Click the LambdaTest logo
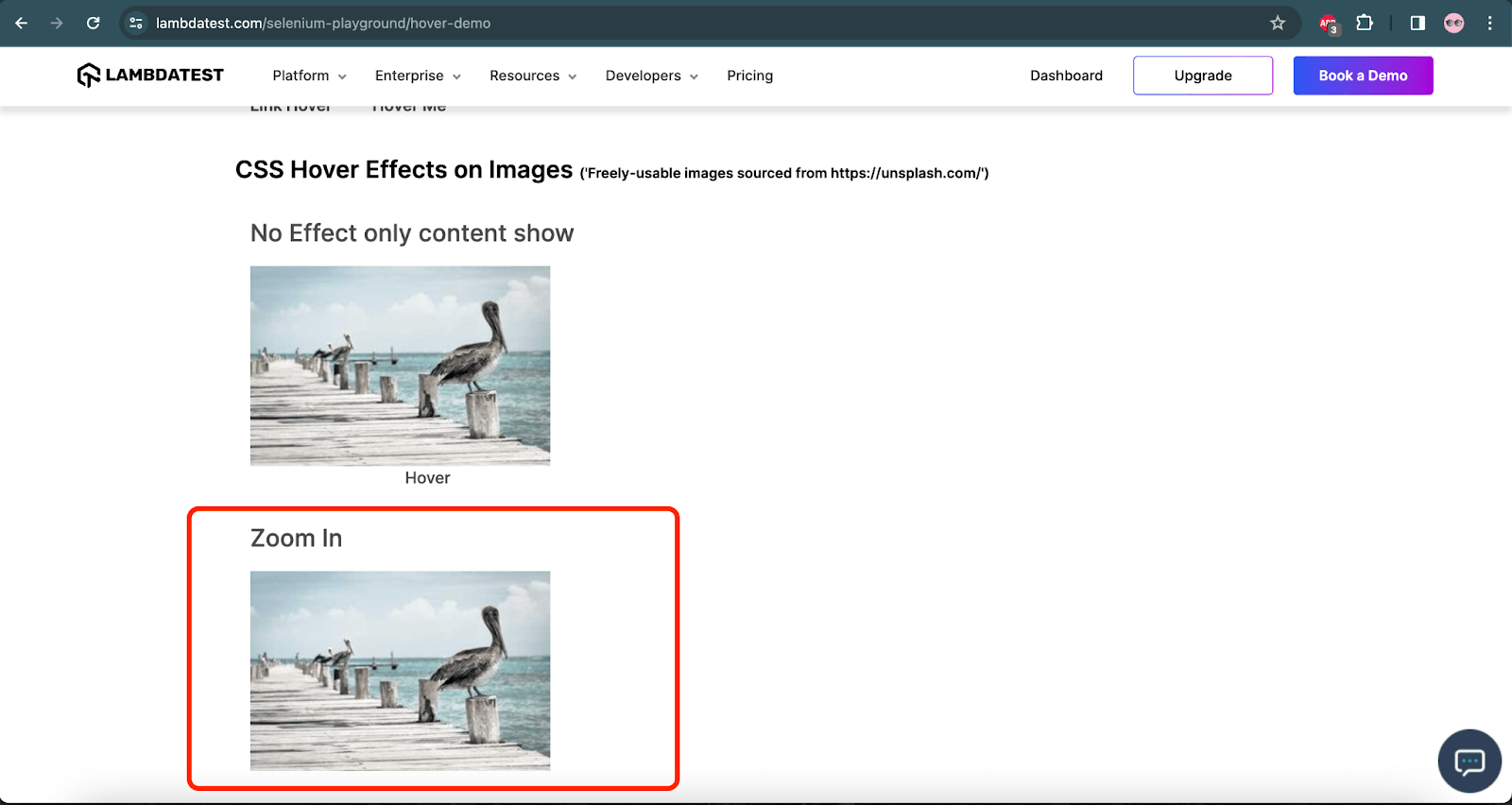1512x805 pixels. (x=150, y=75)
